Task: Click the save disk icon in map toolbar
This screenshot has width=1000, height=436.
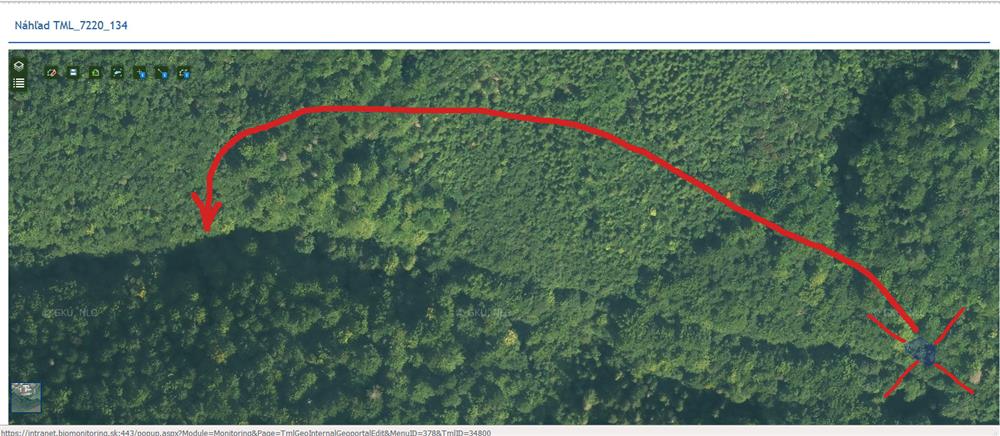Action: [73, 73]
